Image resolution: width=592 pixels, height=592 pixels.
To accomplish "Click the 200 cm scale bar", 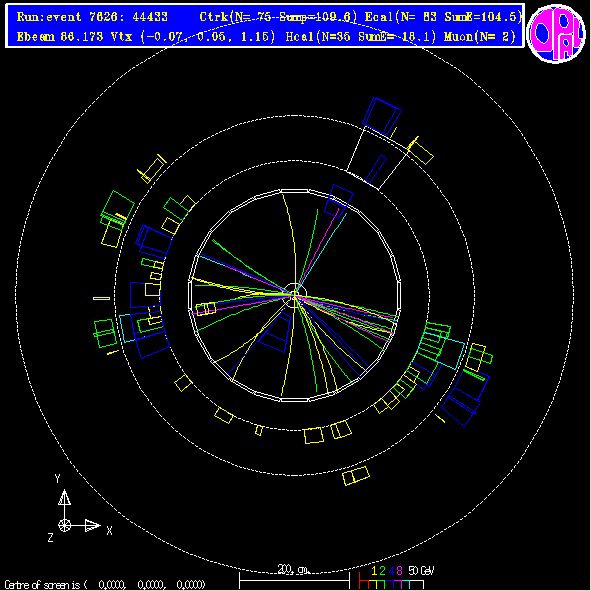I will 294,577.
